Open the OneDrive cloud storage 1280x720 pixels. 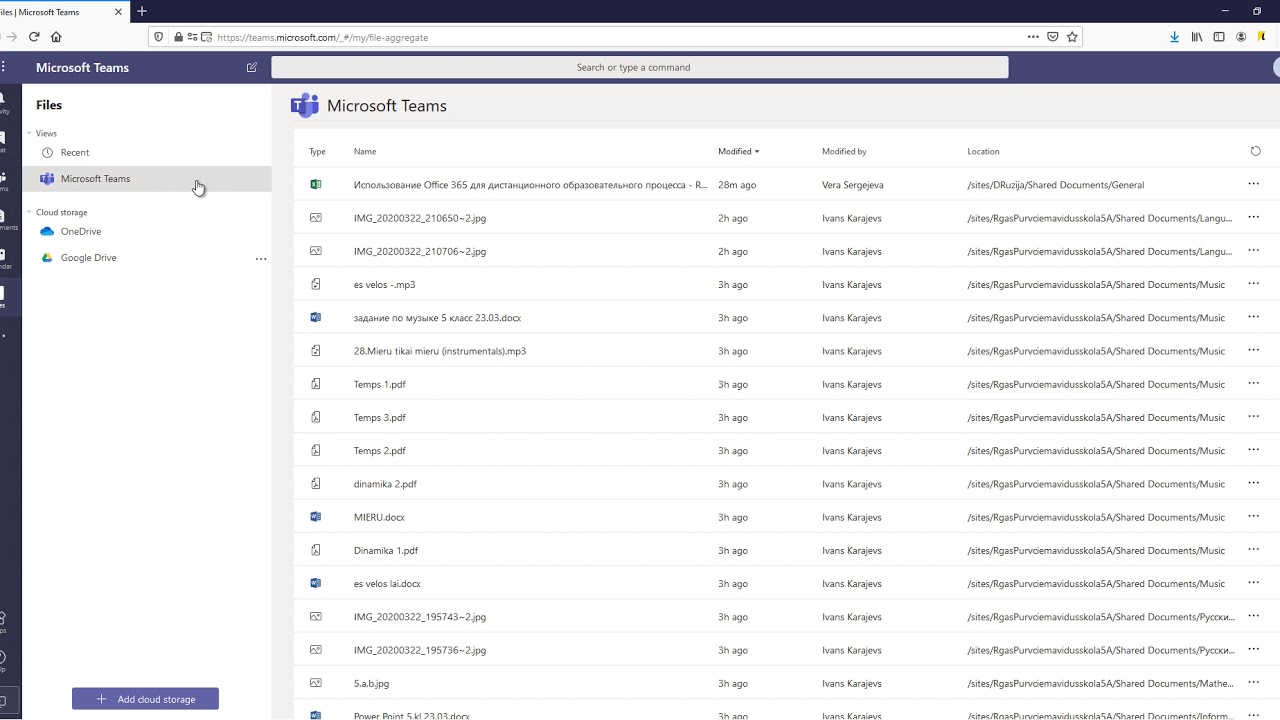(80, 231)
